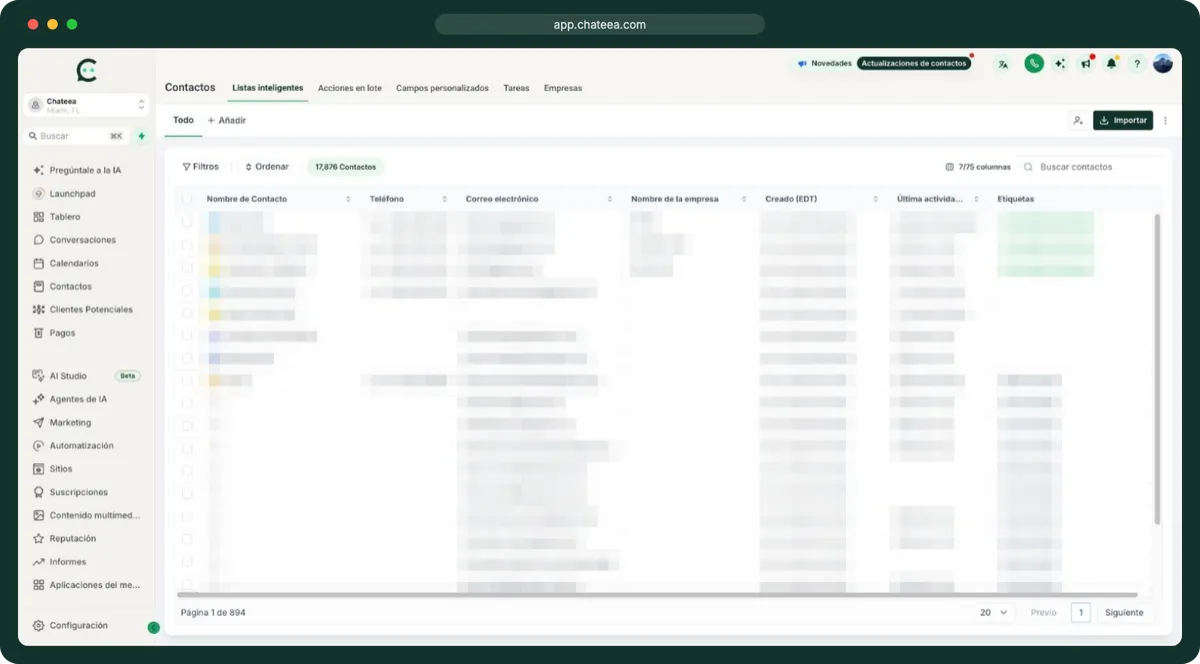Open Aplicaciones del mercado in sidebar

point(87,584)
